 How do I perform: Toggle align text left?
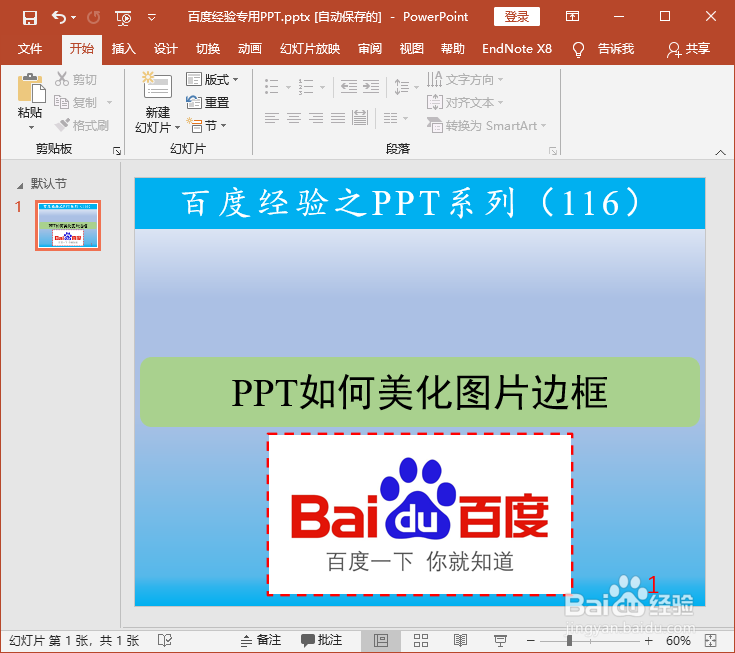click(272, 117)
